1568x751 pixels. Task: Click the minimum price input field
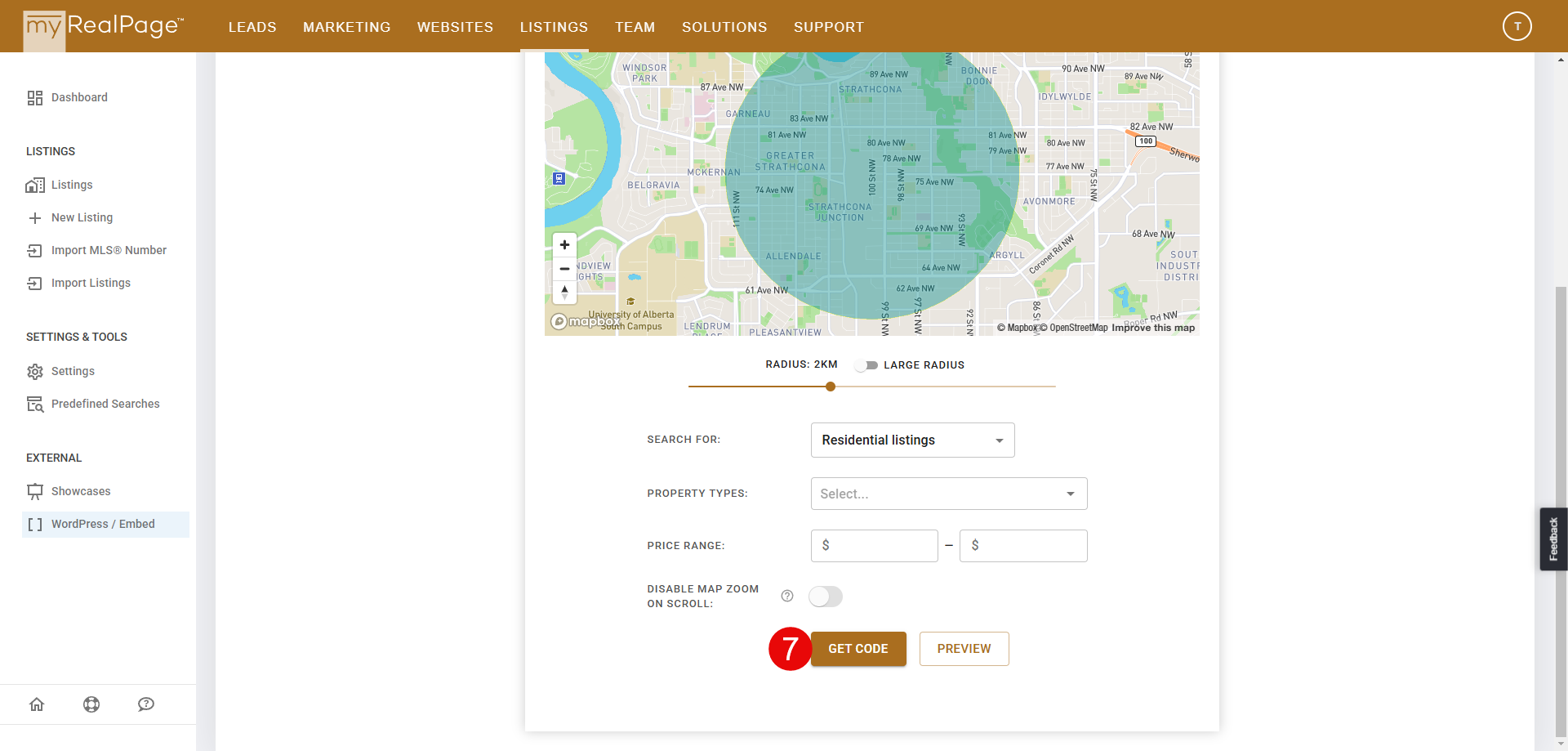875,546
